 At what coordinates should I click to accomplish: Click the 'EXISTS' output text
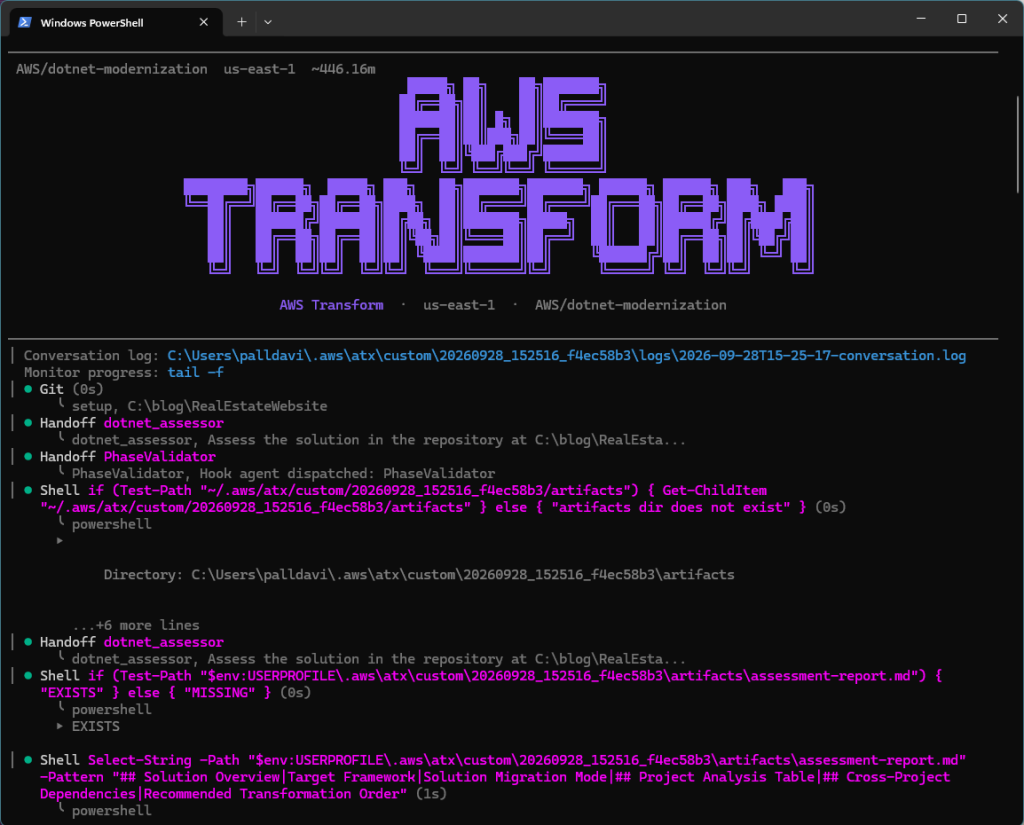click(x=95, y=726)
